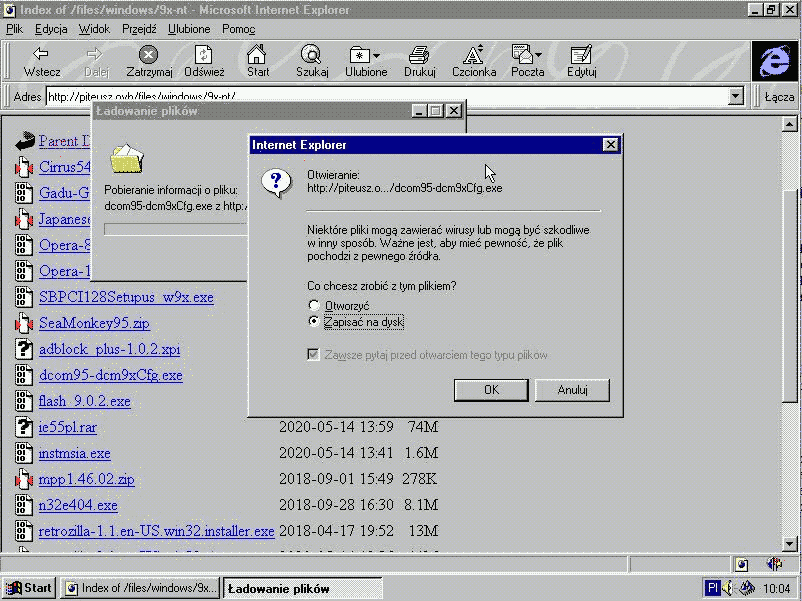
Task: Choose Zapisać na dysk radio option
Action: (315, 322)
